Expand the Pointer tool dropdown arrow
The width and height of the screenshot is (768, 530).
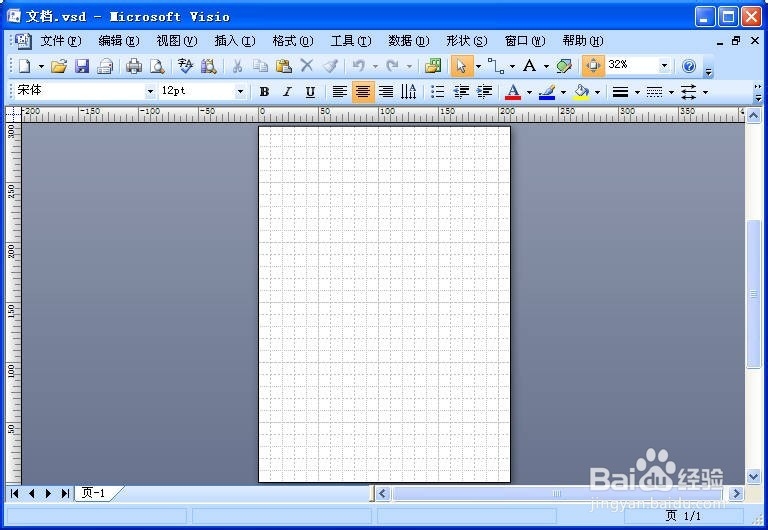[479, 66]
